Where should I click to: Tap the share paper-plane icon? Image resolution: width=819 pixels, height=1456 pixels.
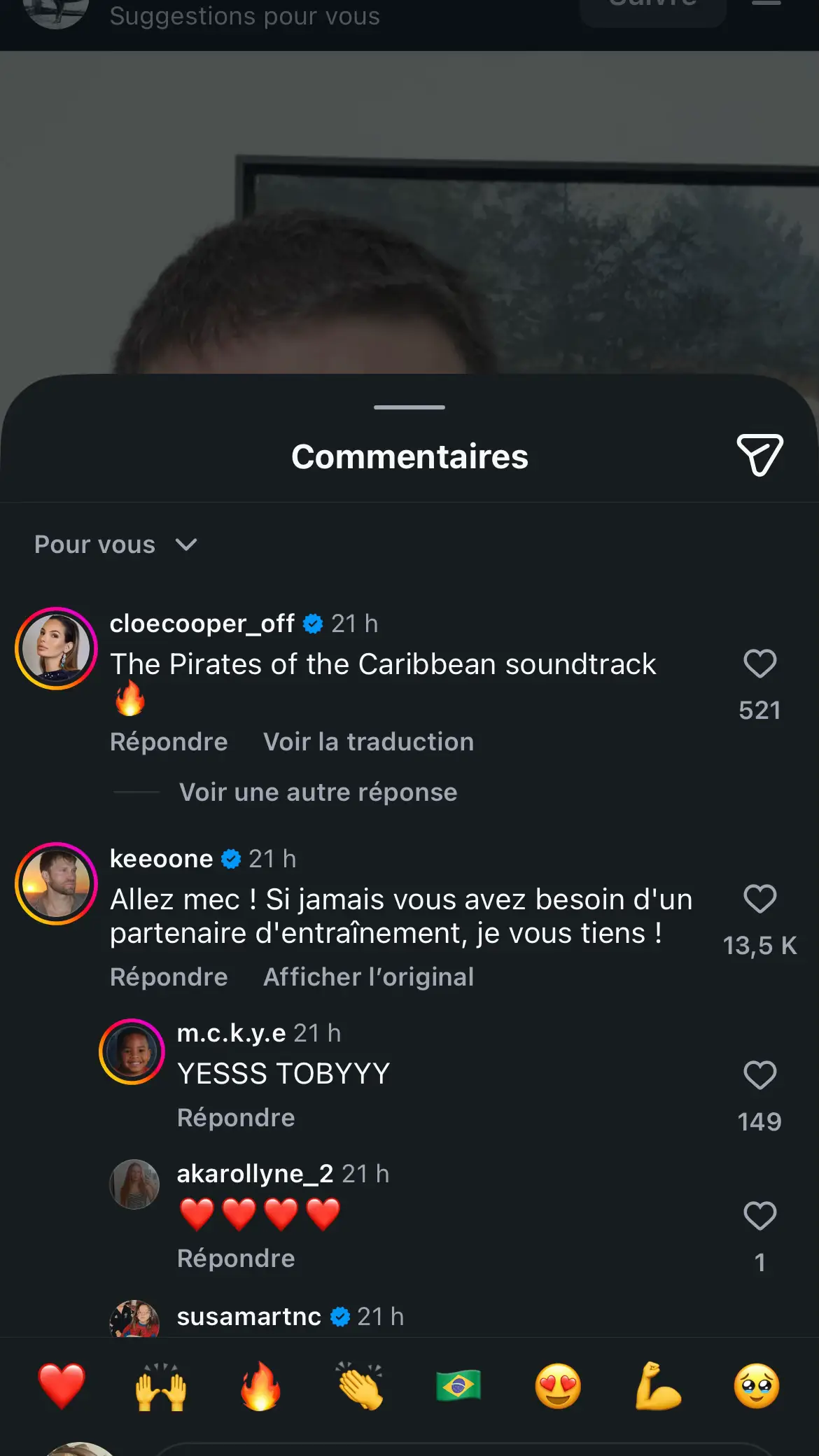point(759,455)
